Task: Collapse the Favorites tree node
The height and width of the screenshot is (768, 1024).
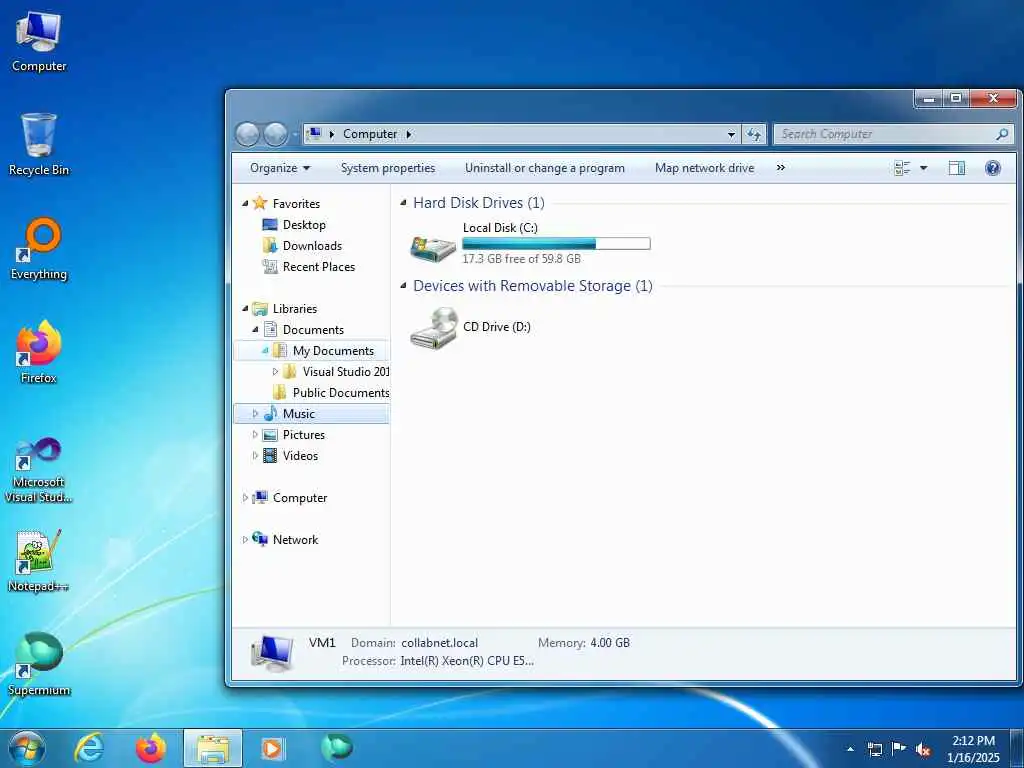Action: click(245, 204)
